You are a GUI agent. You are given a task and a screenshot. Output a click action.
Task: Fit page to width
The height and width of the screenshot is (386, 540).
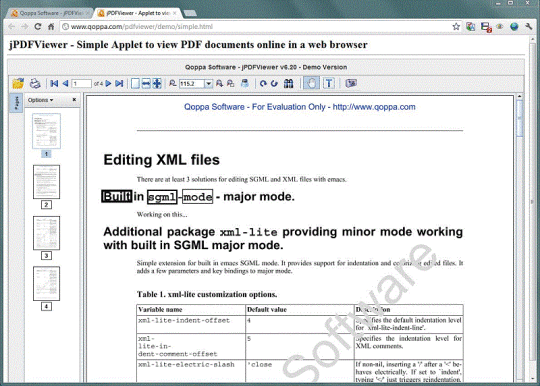tap(146, 83)
